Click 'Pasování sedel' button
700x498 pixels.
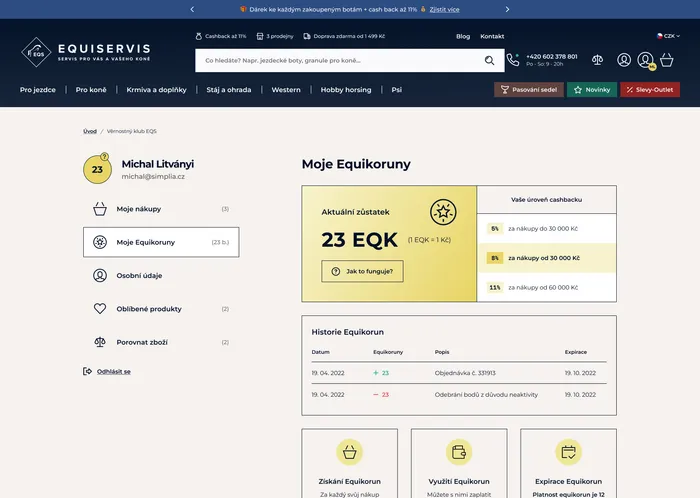(x=529, y=90)
